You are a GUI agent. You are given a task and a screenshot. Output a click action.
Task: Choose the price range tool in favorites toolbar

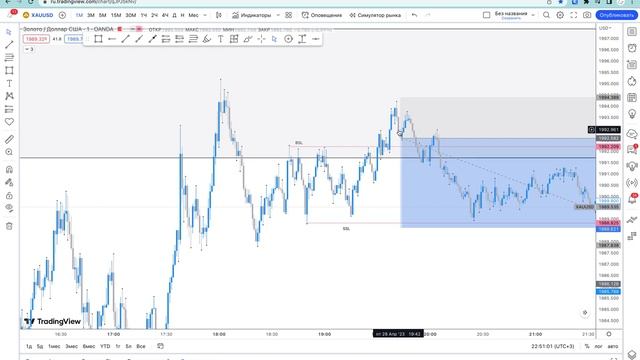302,39
